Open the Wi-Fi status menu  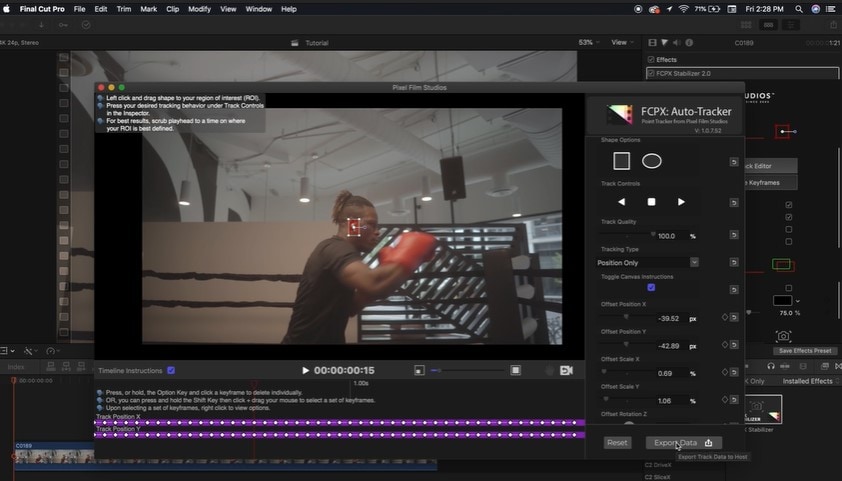684,9
